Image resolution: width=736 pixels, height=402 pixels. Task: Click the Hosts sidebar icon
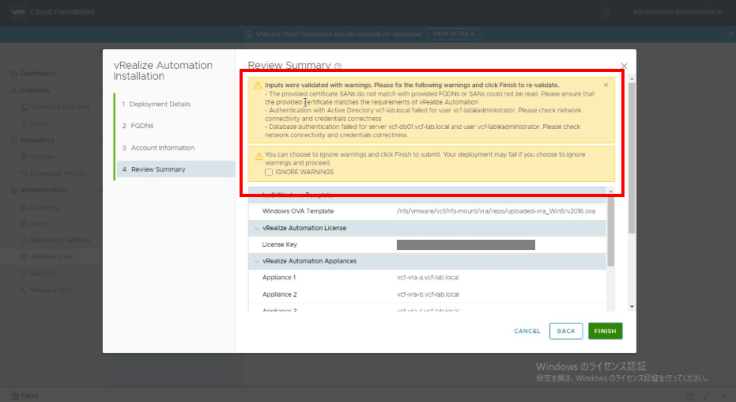click(x=24, y=124)
